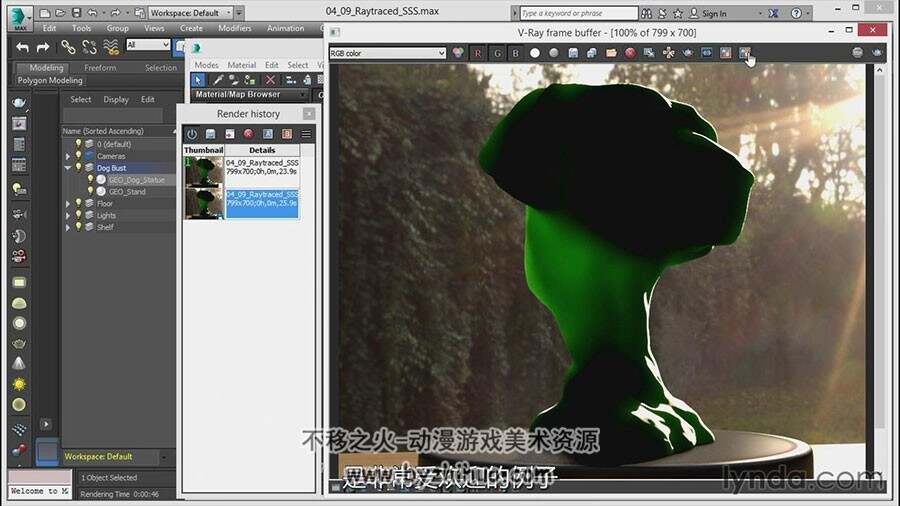Set selected render as A in Render history
900x506 pixels.
pos(268,134)
